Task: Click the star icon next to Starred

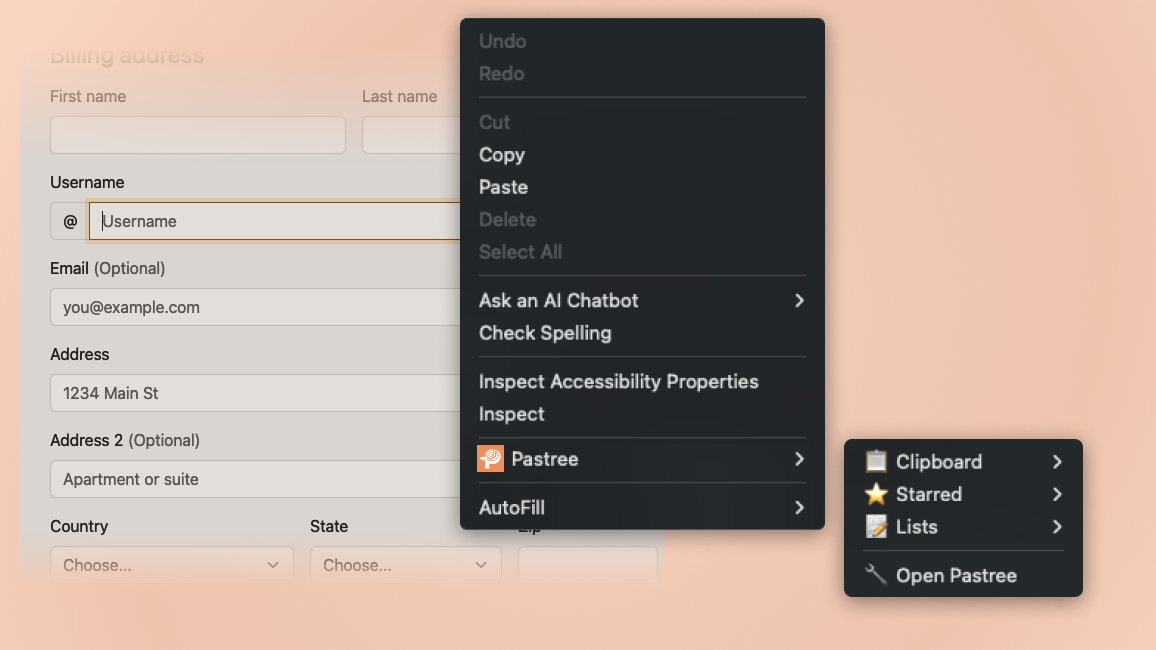Action: click(x=874, y=494)
